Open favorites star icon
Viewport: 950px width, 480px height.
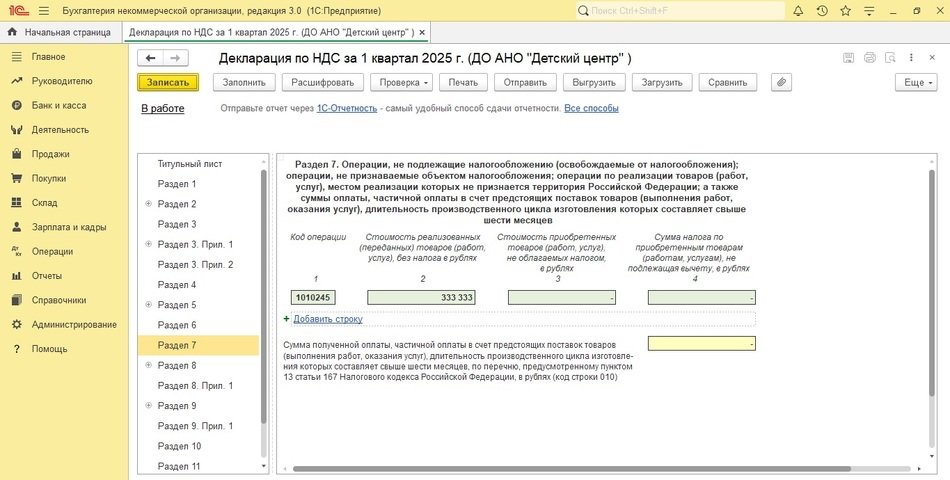(x=846, y=11)
